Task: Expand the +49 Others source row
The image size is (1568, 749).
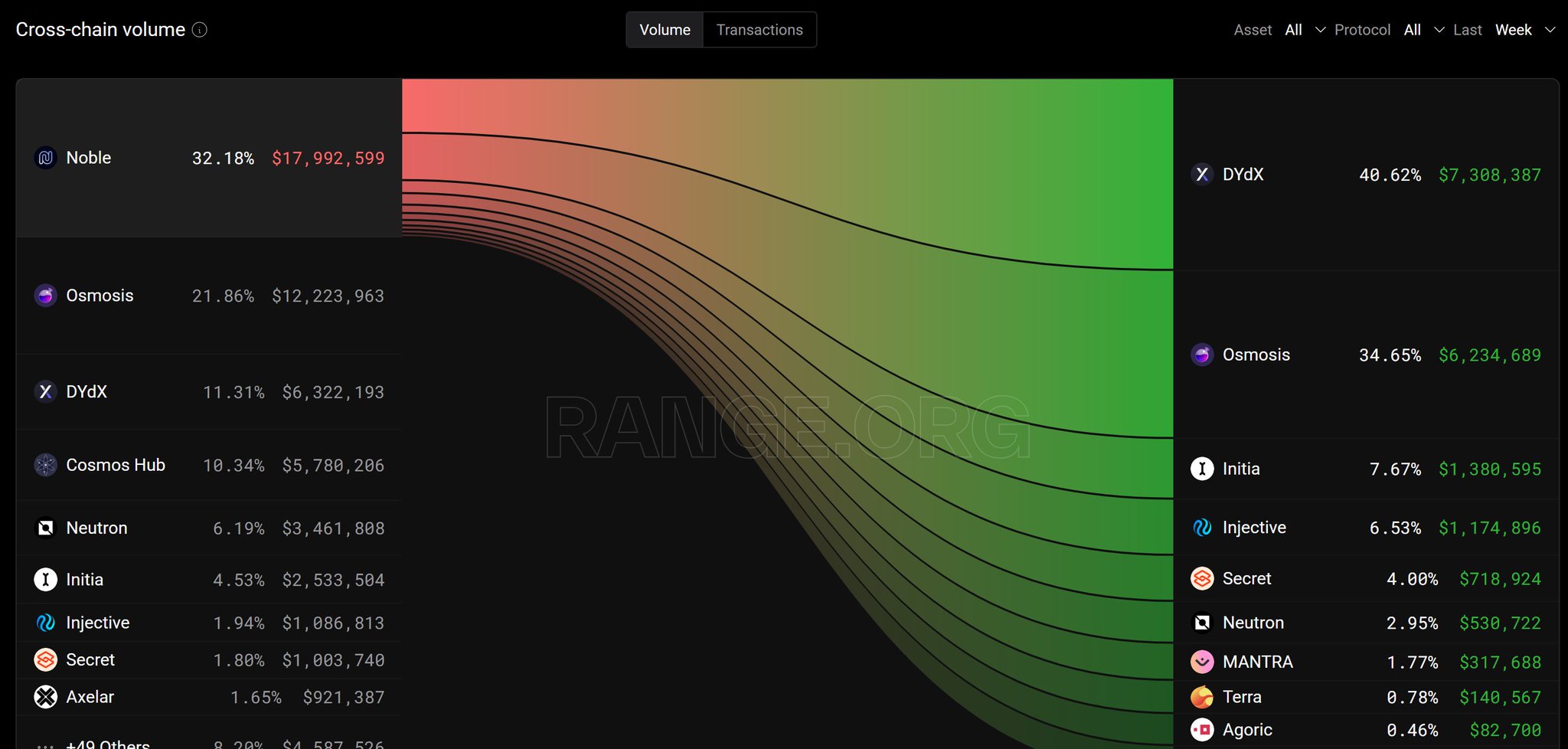Action: [209, 741]
